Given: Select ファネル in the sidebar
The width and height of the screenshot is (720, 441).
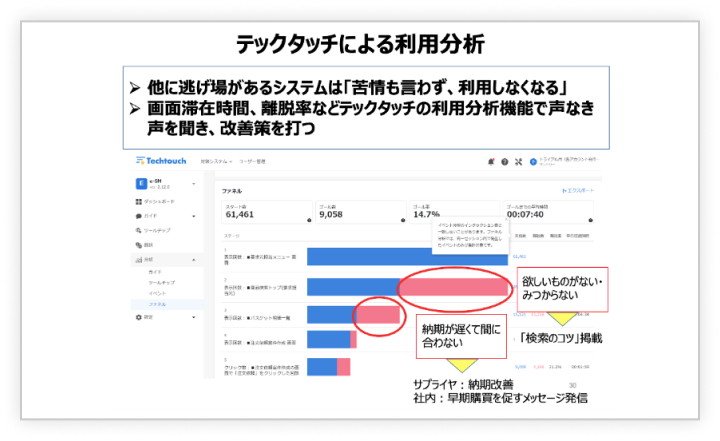Looking at the screenshot, I should [x=157, y=302].
